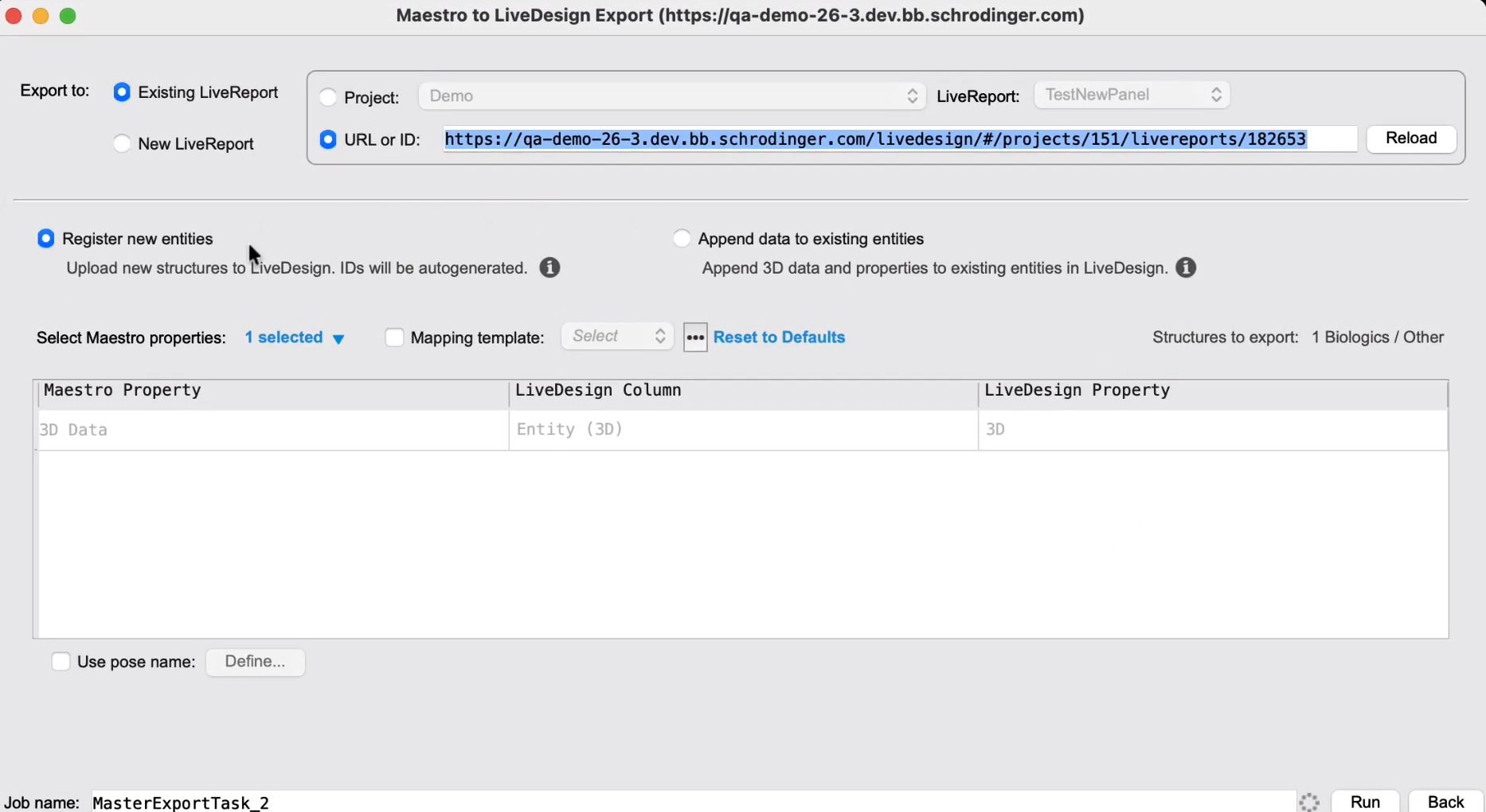Viewport: 1486px width, 812px height.
Task: Click the Run button
Action: tap(1365, 802)
